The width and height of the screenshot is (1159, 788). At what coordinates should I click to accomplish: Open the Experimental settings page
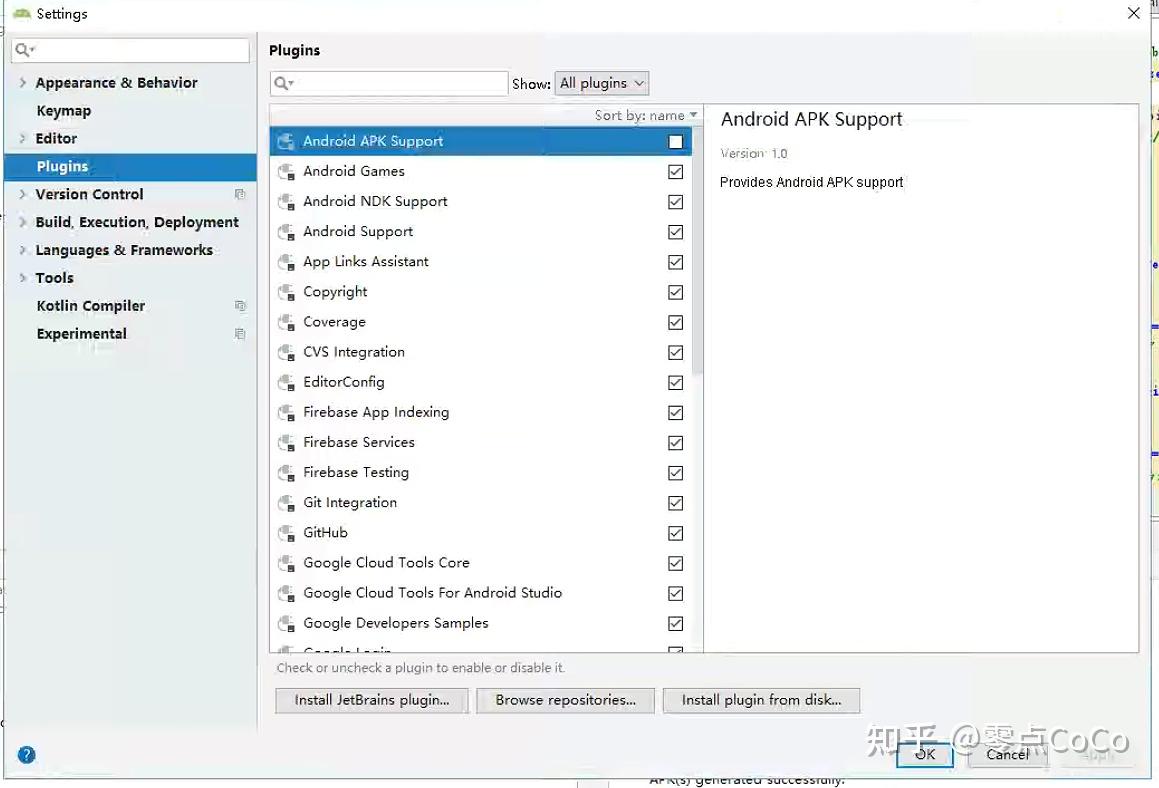[82, 334]
